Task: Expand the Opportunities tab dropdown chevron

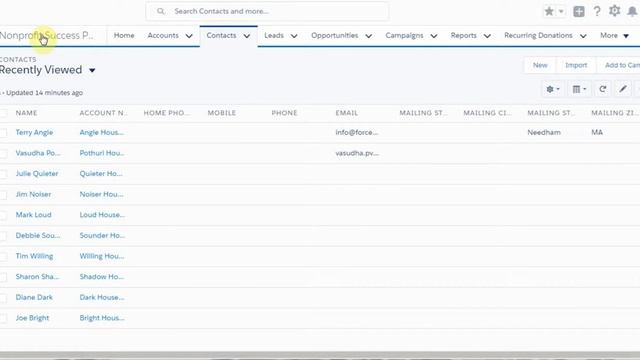Action: 369,36
